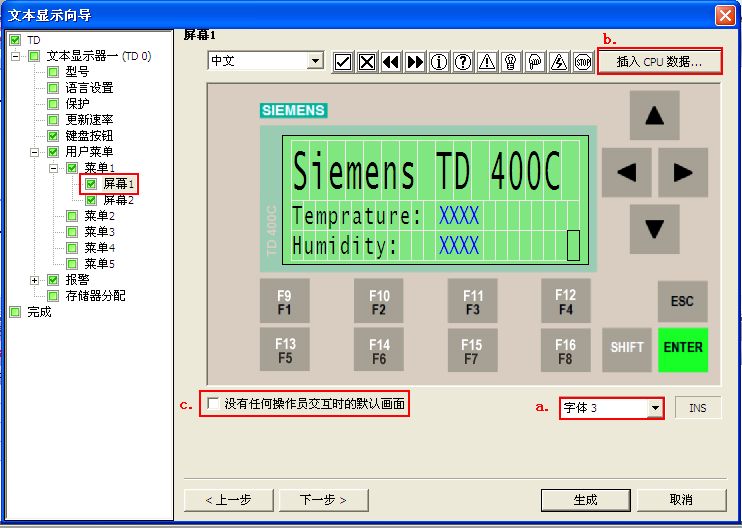
Task: Open the 字体 3 font dropdown
Action: (655, 408)
